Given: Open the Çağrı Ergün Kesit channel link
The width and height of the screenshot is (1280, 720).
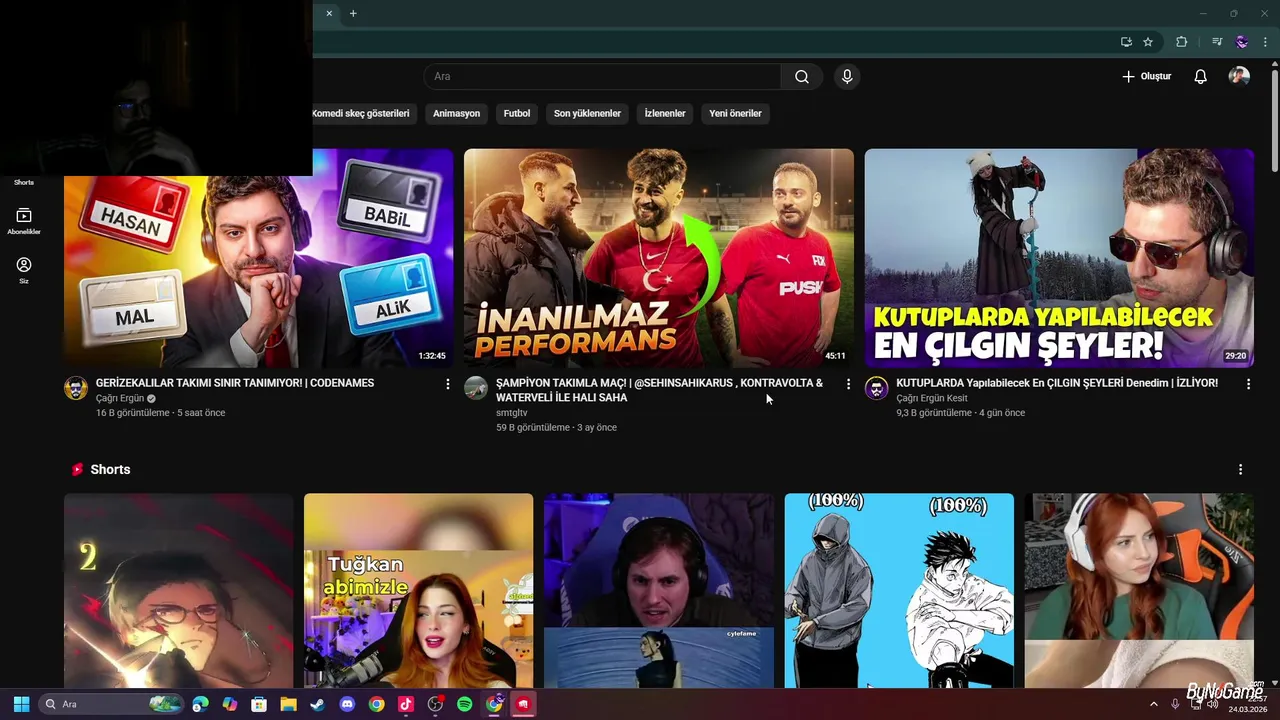Looking at the screenshot, I should [x=932, y=398].
